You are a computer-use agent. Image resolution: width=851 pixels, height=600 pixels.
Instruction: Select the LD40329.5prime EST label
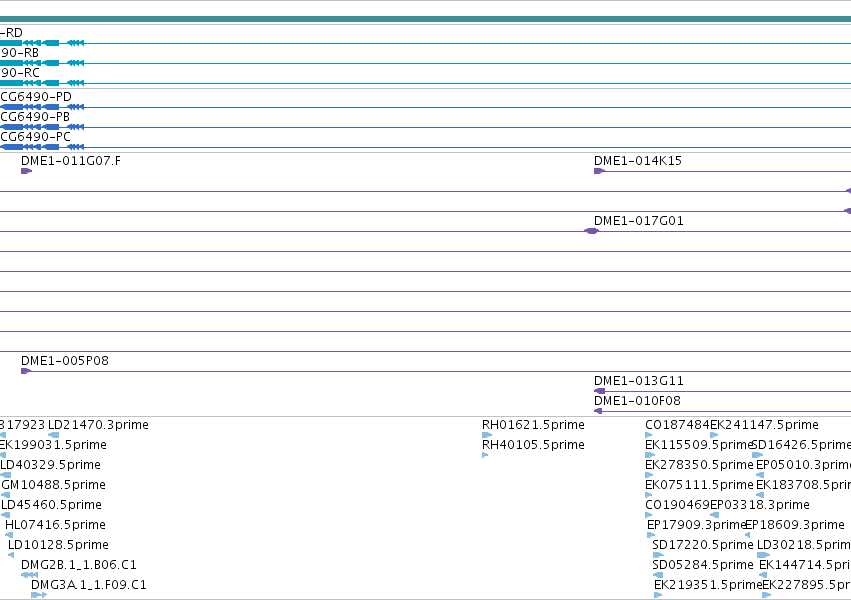point(50,465)
